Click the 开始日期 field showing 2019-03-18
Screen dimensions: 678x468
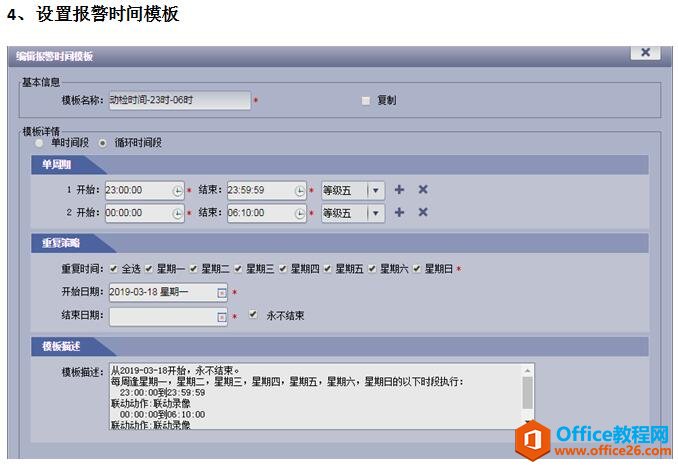168,292
